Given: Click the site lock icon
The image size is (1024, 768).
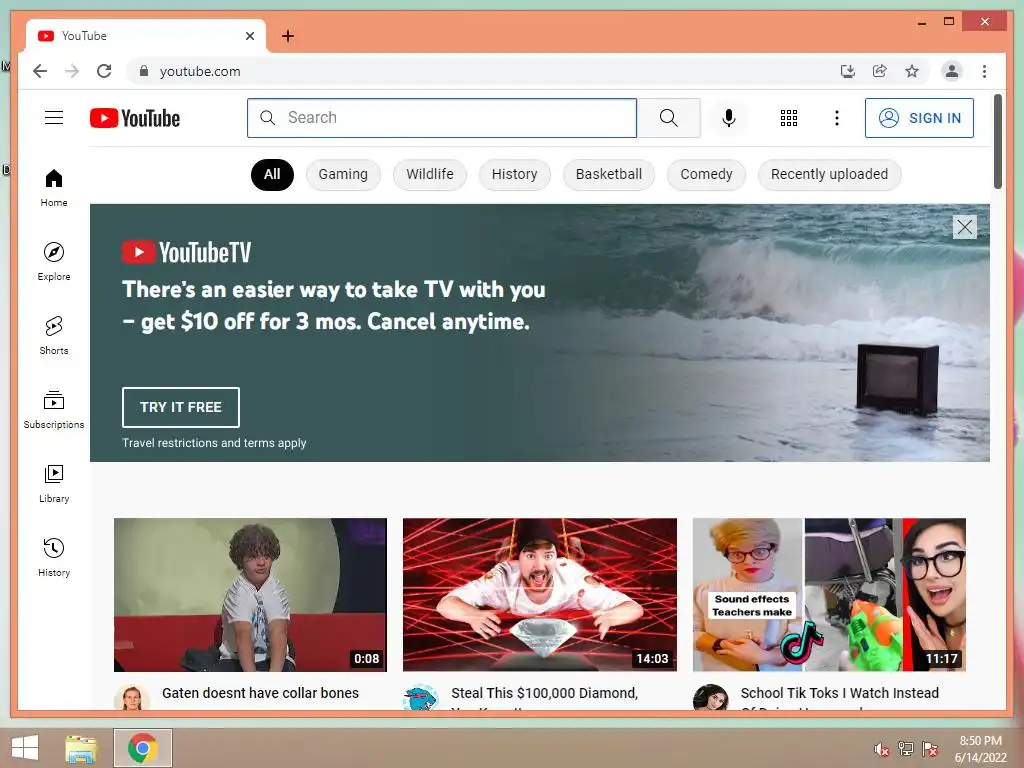Looking at the screenshot, I should click(144, 71).
